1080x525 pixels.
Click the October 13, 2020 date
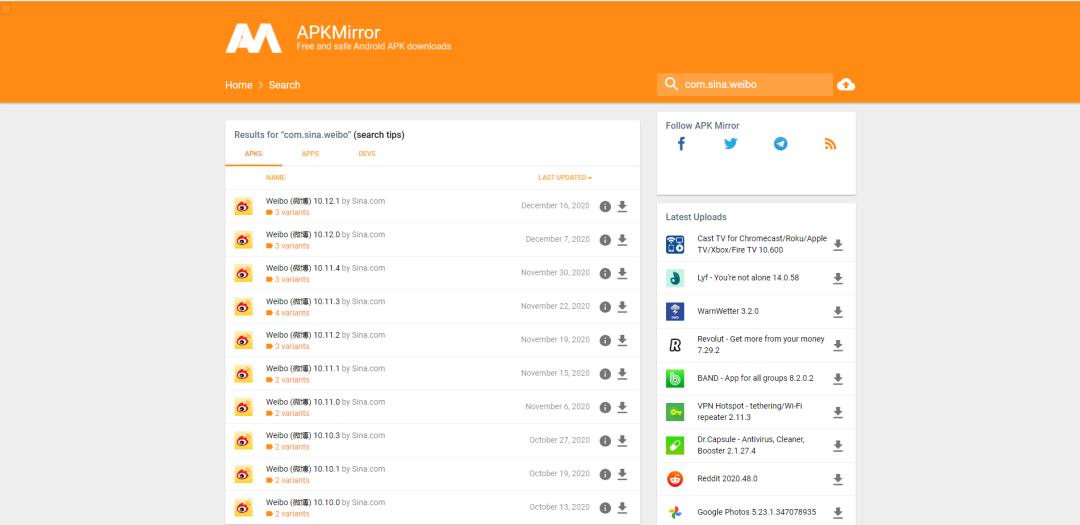click(559, 507)
